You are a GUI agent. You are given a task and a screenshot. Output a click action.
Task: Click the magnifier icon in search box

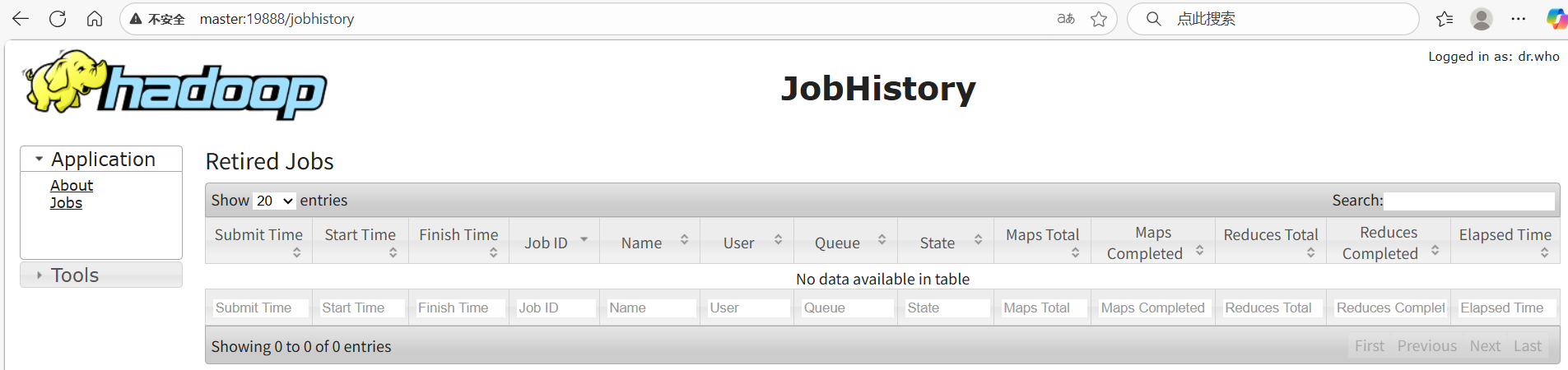pos(1154,18)
